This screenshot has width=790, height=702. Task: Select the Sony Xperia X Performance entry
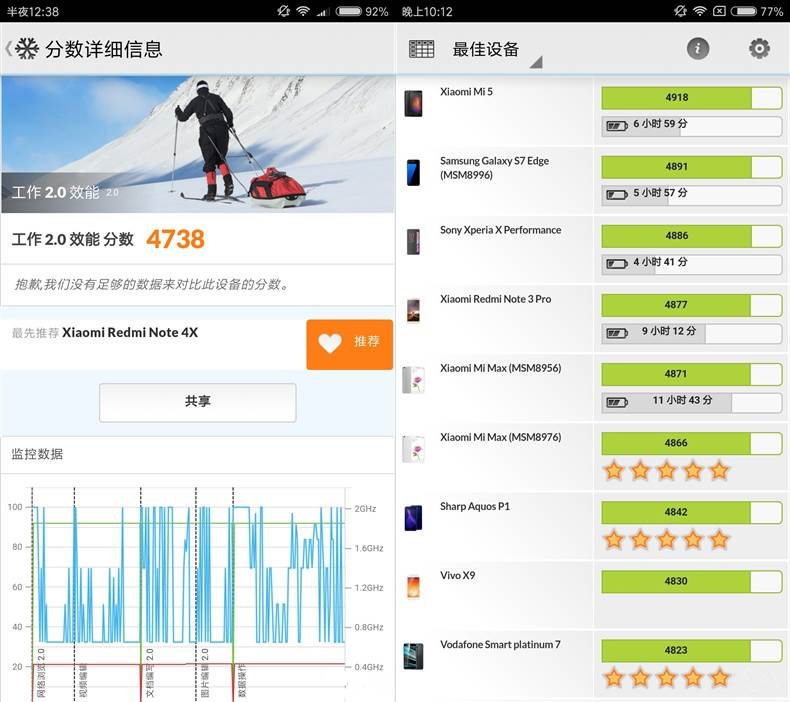tap(500, 230)
